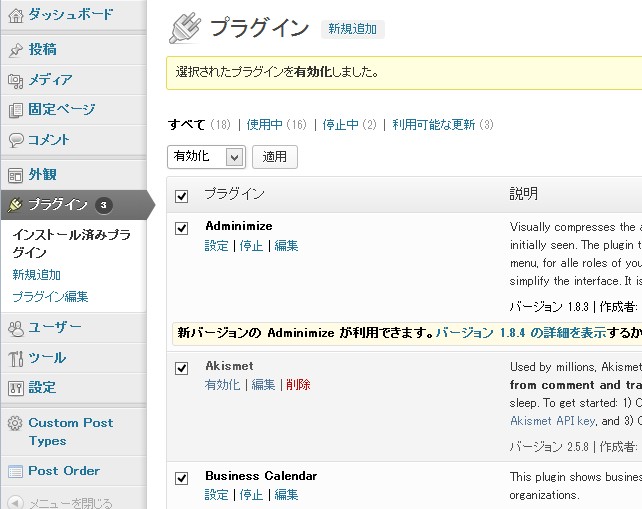Click the plug icon in the active プラグイン sidebar item
This screenshot has width=642, height=509.
point(15,205)
